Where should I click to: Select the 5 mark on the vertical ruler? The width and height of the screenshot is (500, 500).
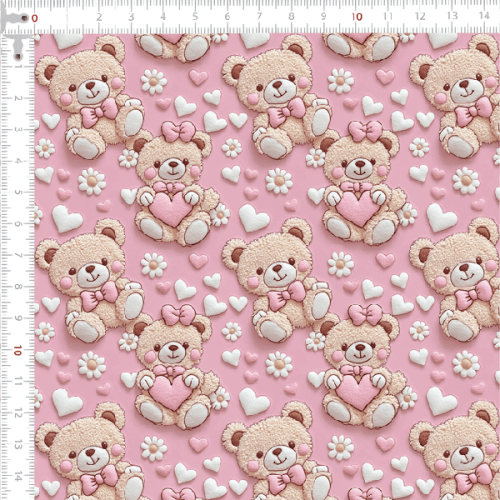pyautogui.click(x=18, y=192)
